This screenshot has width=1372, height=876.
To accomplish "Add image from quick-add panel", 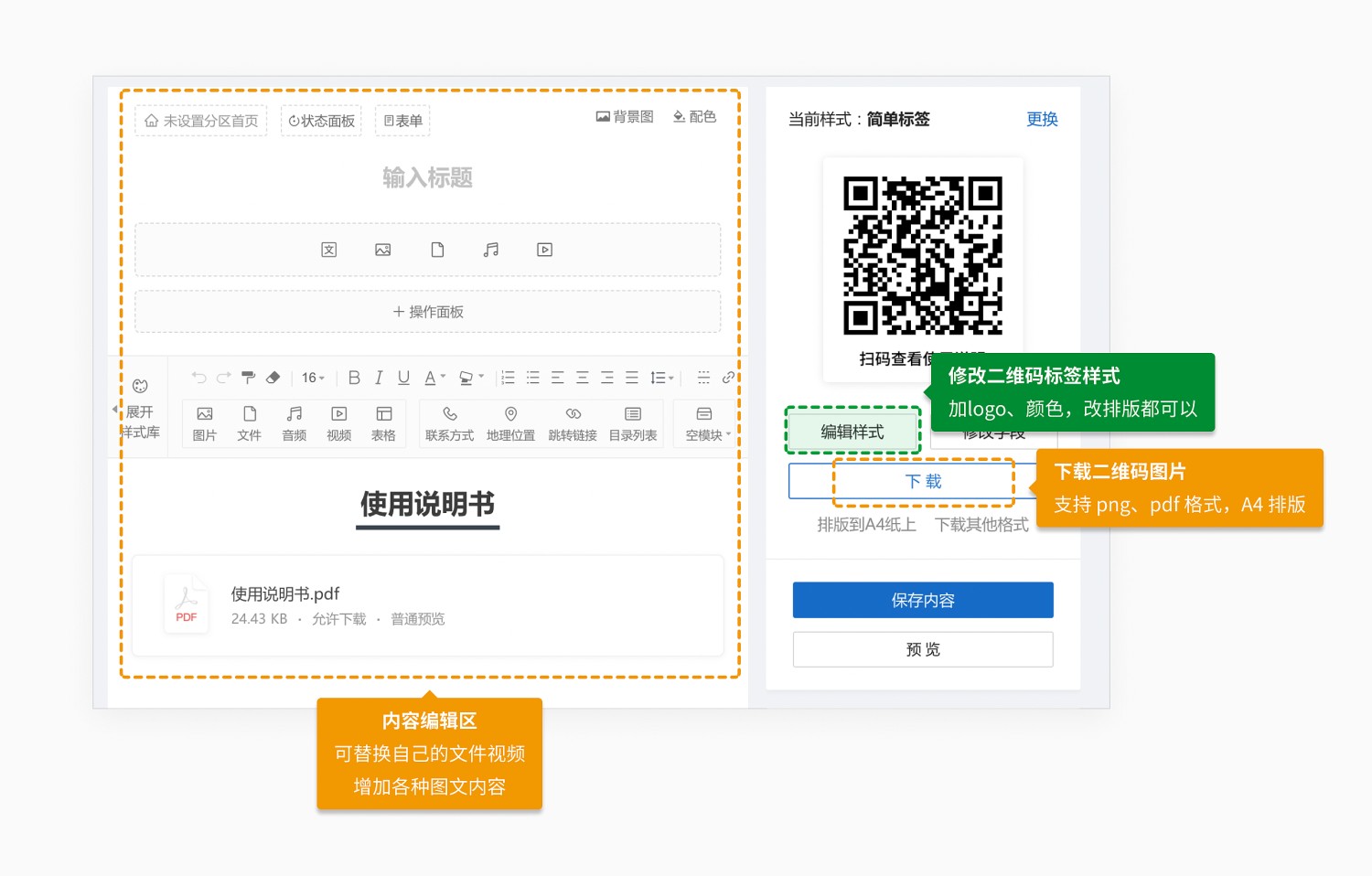I will (x=383, y=250).
